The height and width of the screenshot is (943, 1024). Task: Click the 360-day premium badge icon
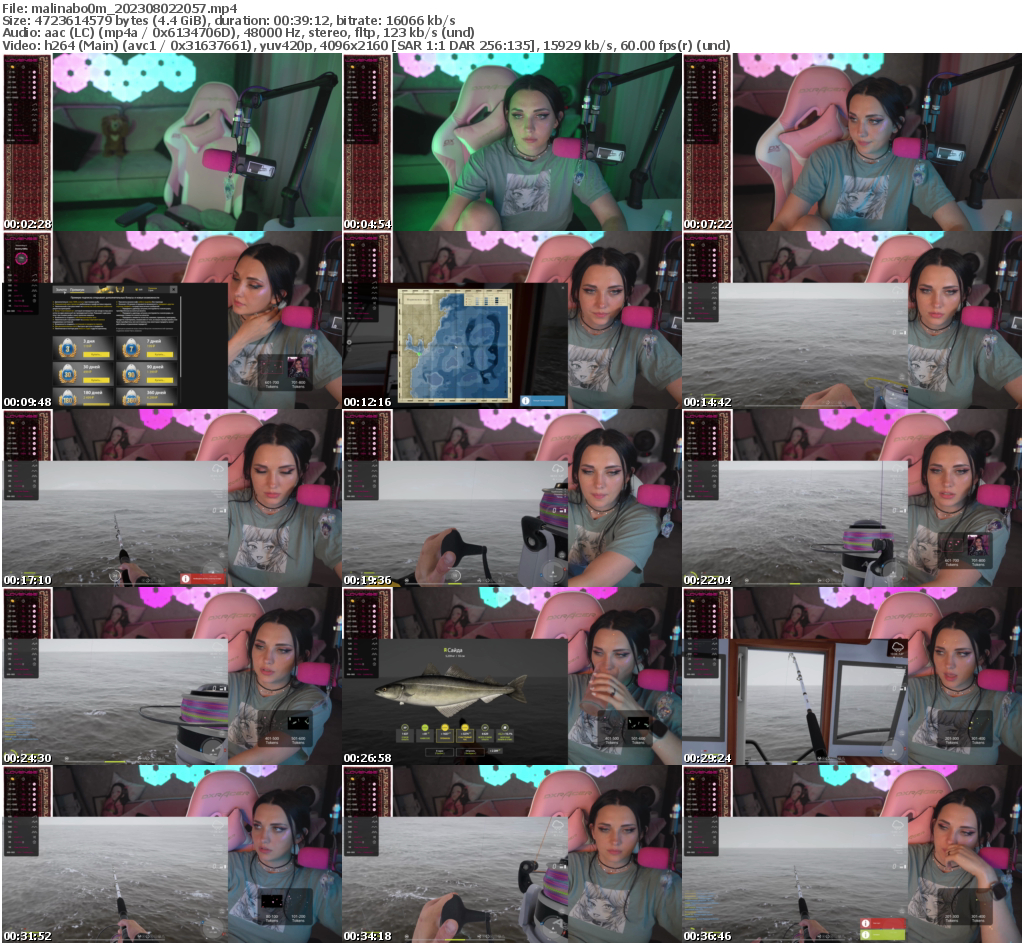pos(130,398)
